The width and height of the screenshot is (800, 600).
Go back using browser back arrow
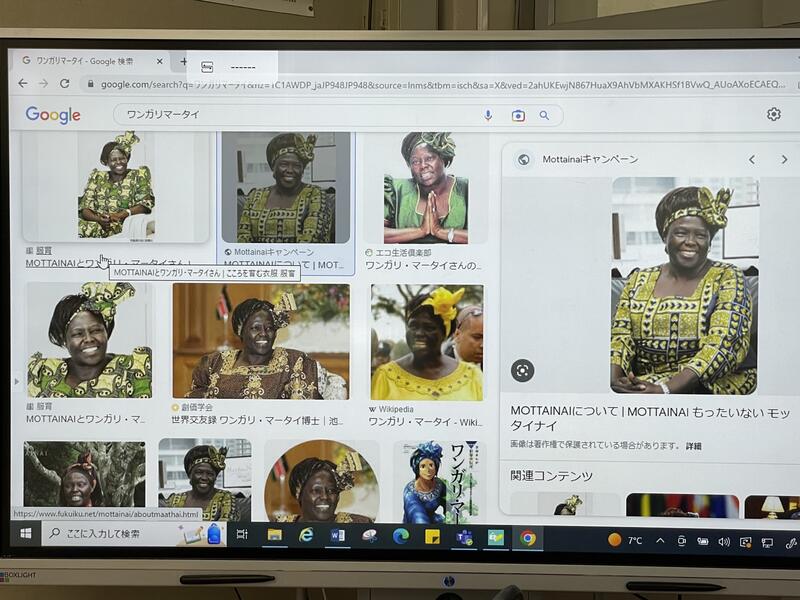click(x=23, y=84)
